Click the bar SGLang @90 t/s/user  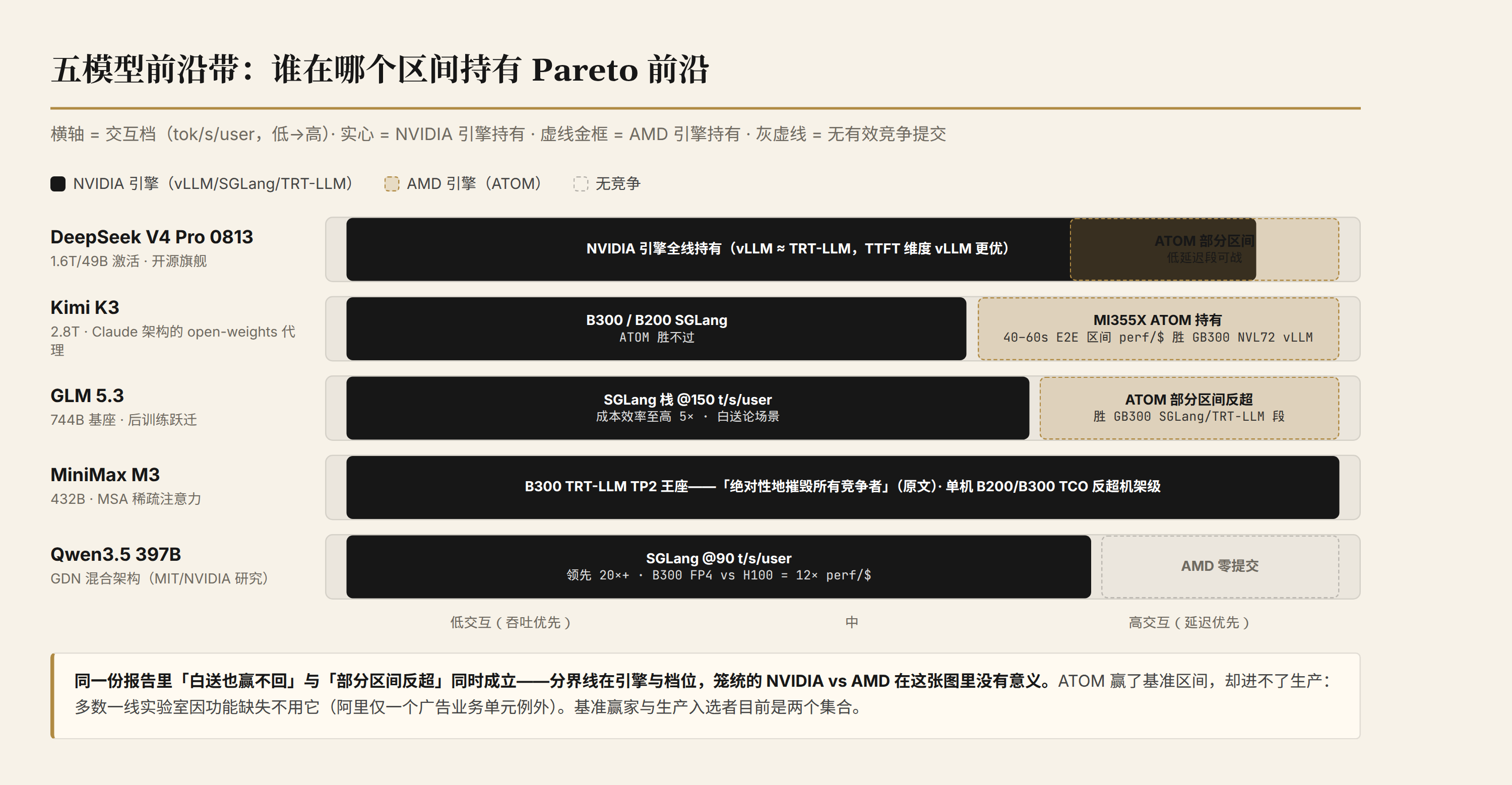pos(718,567)
